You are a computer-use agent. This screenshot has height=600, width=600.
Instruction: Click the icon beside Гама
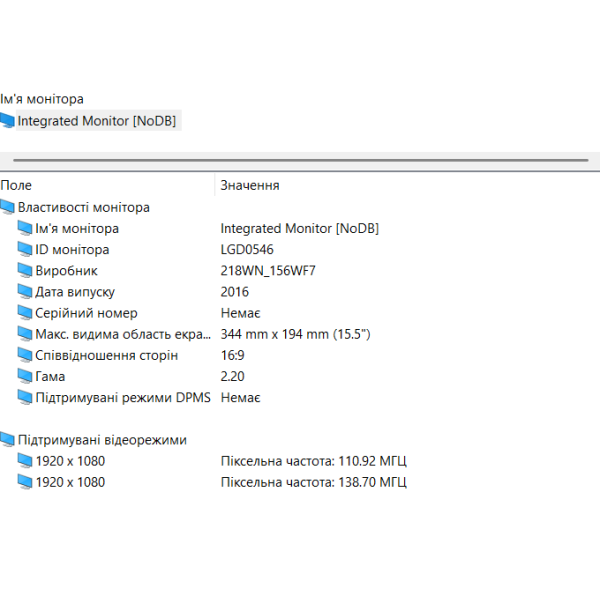pyautogui.click(x=25, y=376)
